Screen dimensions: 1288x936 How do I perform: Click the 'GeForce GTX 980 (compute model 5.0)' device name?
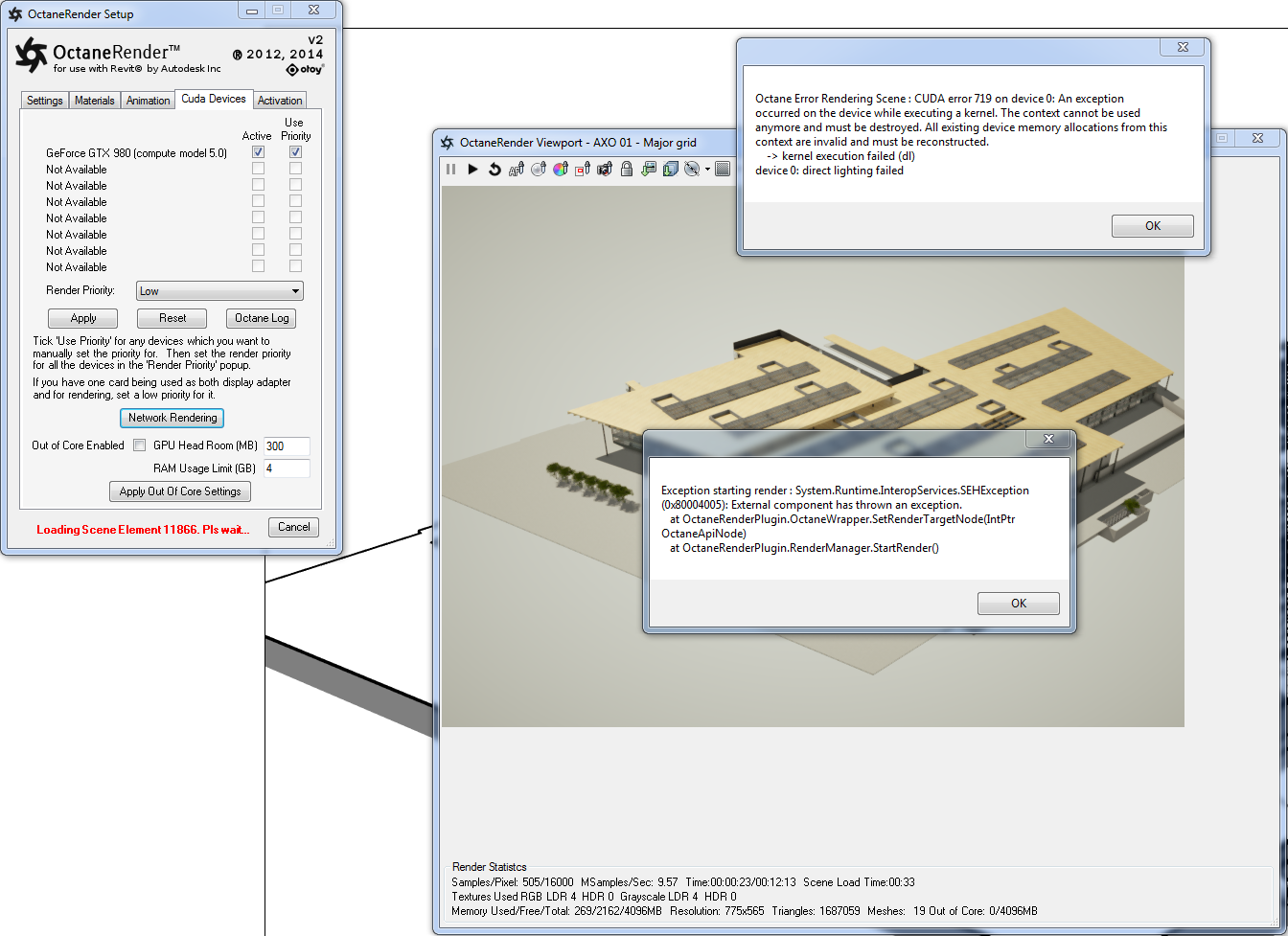136,153
